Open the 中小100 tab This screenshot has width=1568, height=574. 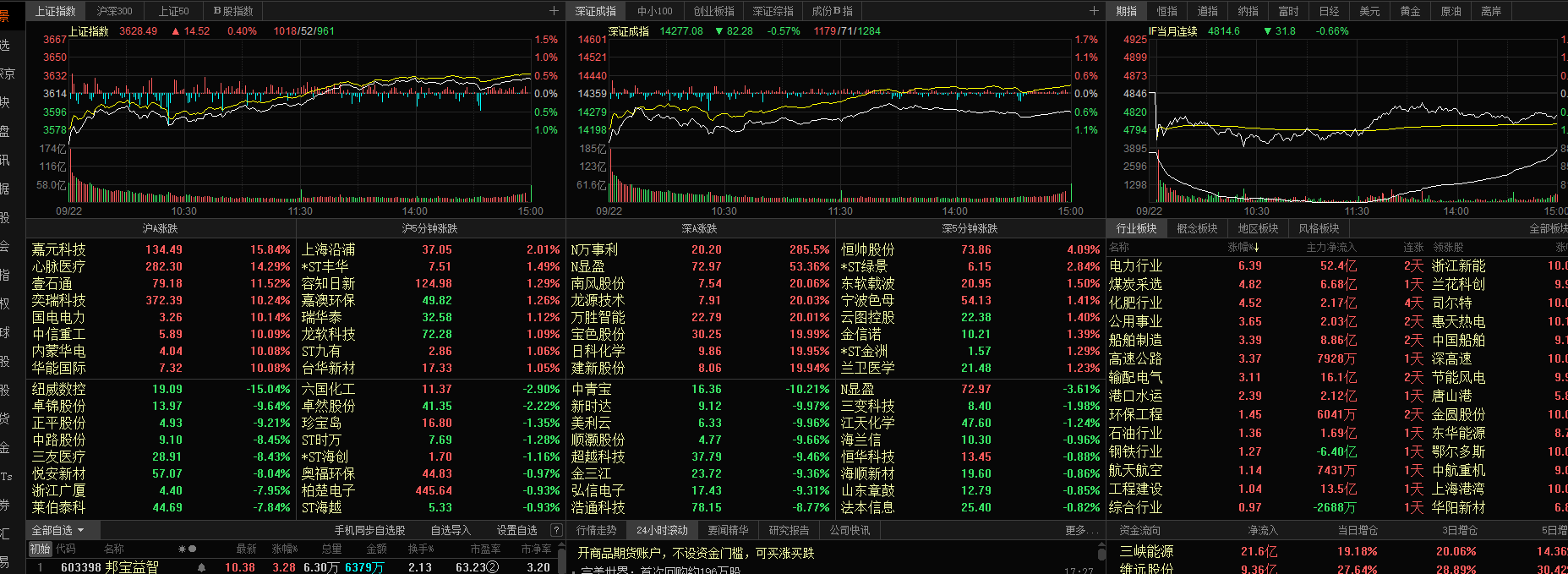(655, 11)
